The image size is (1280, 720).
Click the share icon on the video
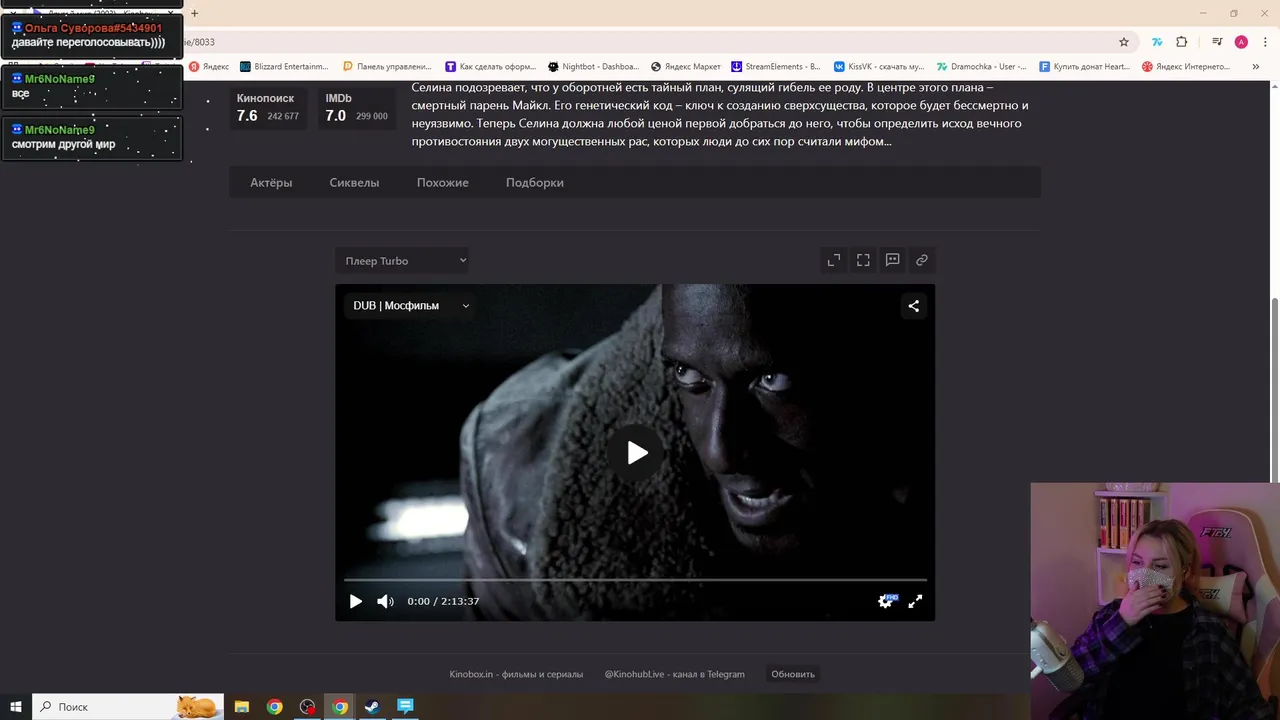point(913,306)
